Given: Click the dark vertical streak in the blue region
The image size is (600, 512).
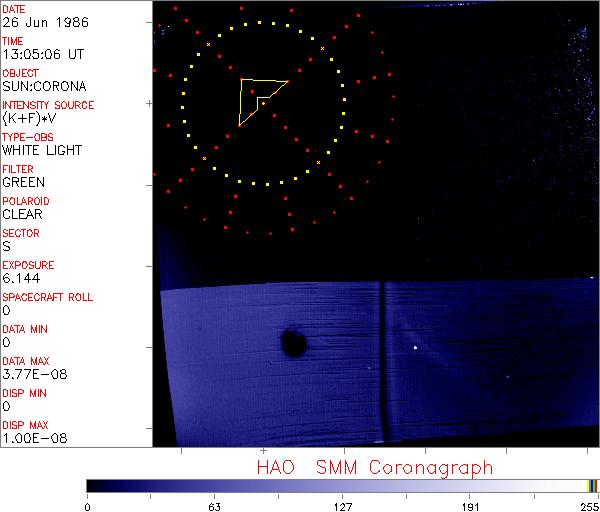Looking at the screenshot, I should tap(385, 360).
